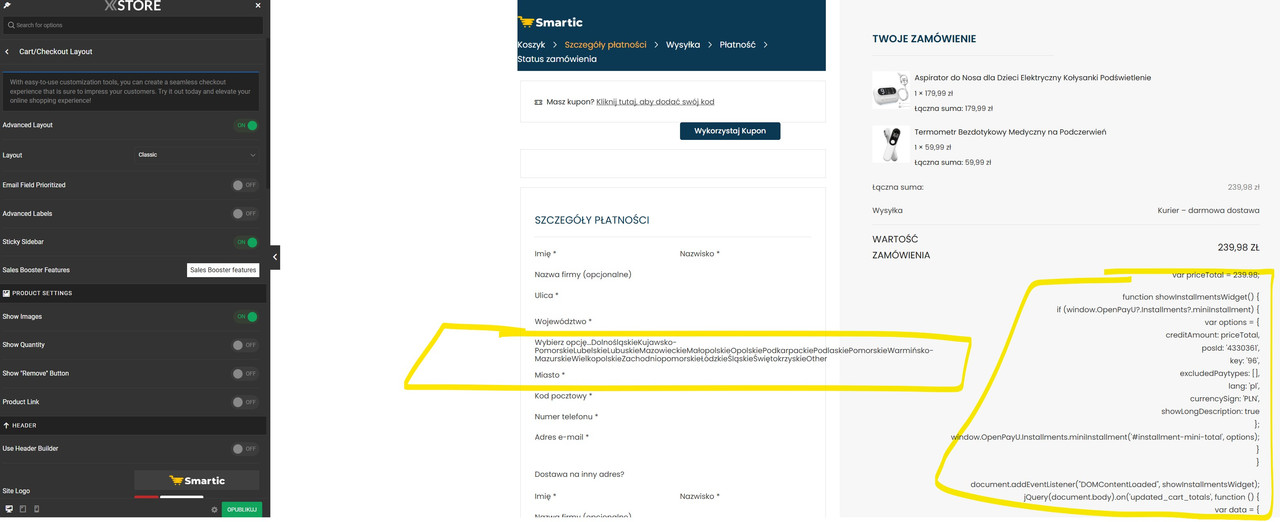Click the Numer telefonu field label

click(567, 416)
